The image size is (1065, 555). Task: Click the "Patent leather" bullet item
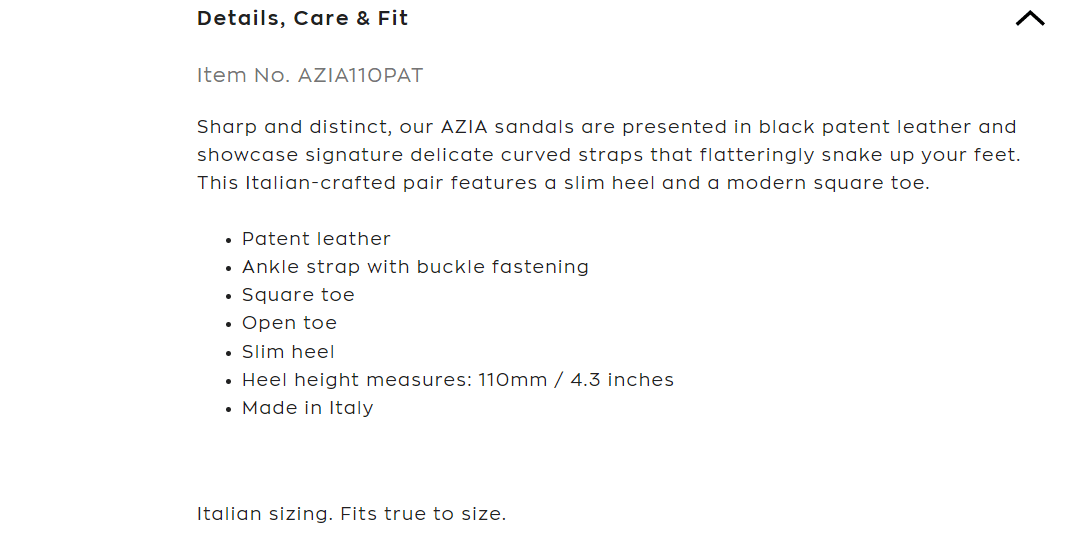316,239
